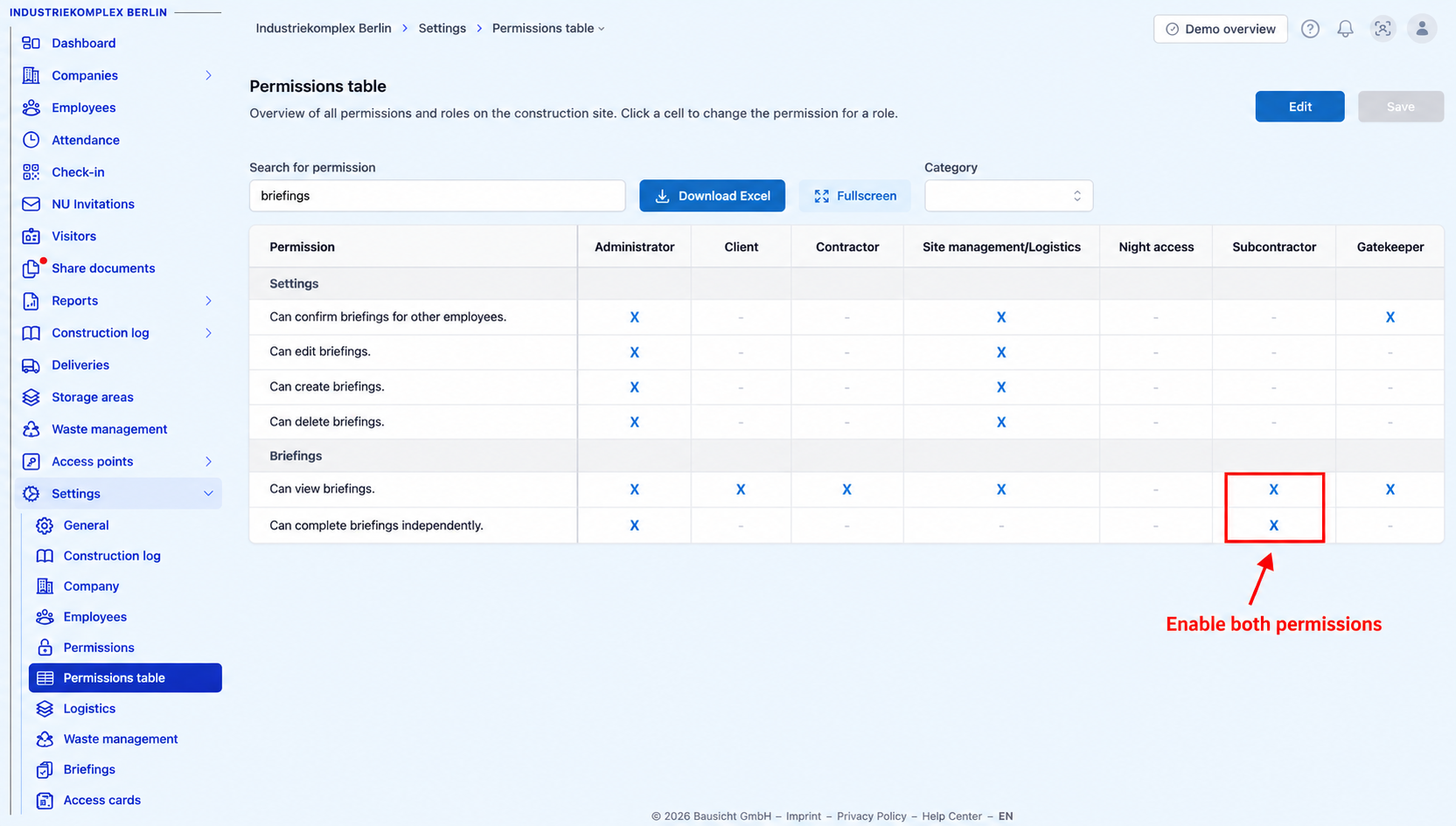The height and width of the screenshot is (826, 1456).
Task: Click the face scan icon in header
Action: pos(1383,29)
